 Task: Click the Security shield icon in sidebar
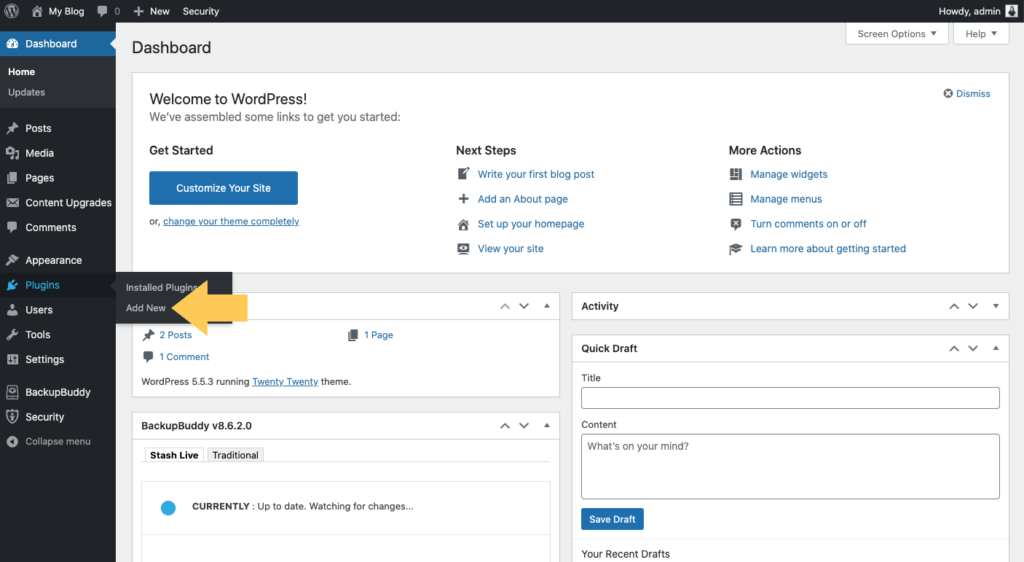(12, 417)
